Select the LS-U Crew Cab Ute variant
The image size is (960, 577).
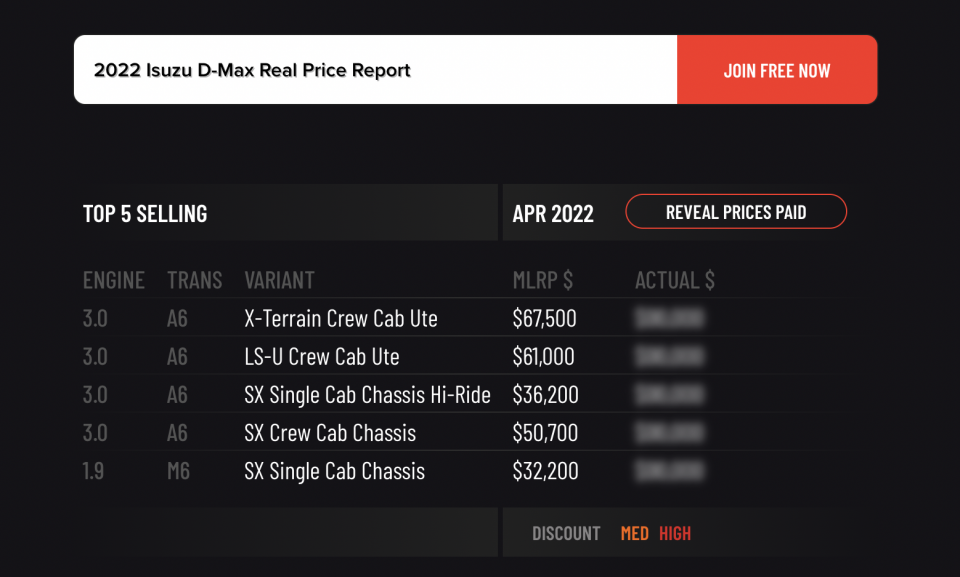322,356
